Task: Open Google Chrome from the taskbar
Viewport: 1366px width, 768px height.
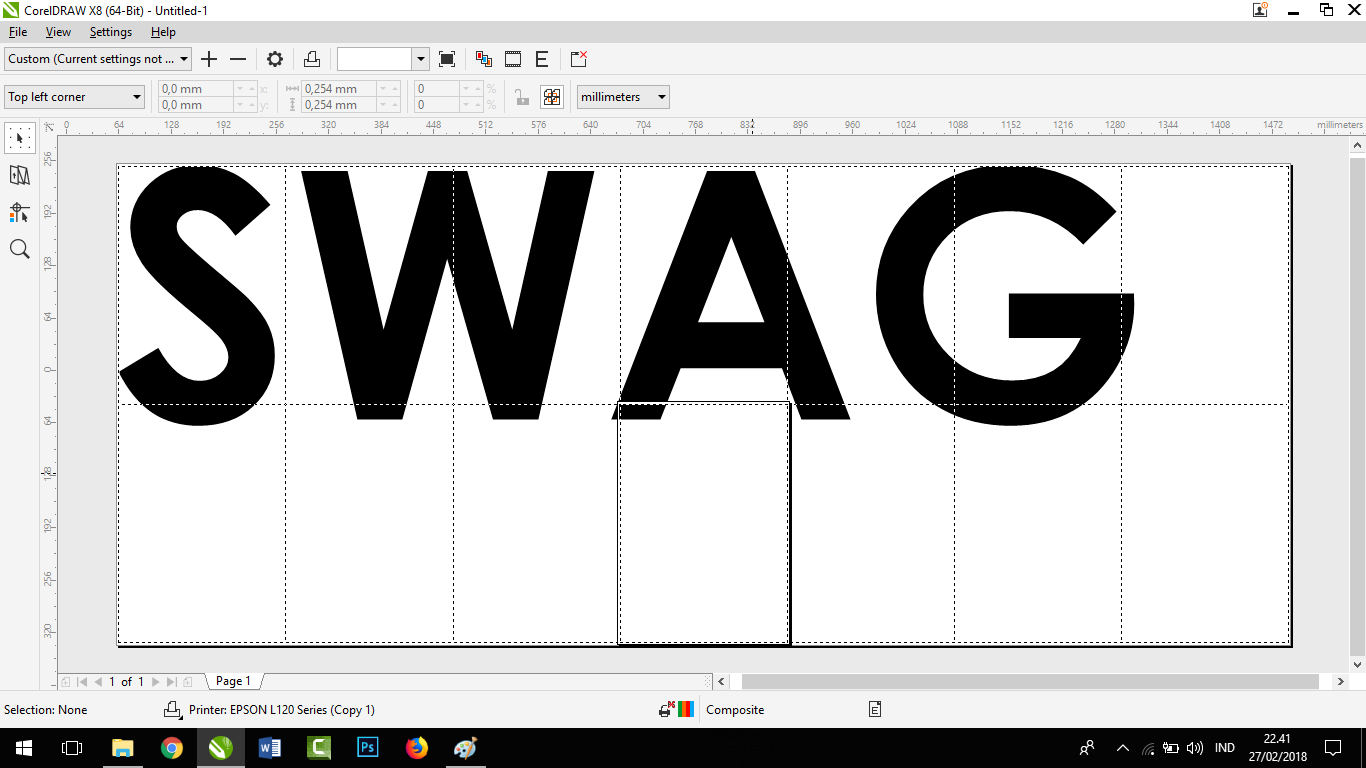Action: pos(172,748)
